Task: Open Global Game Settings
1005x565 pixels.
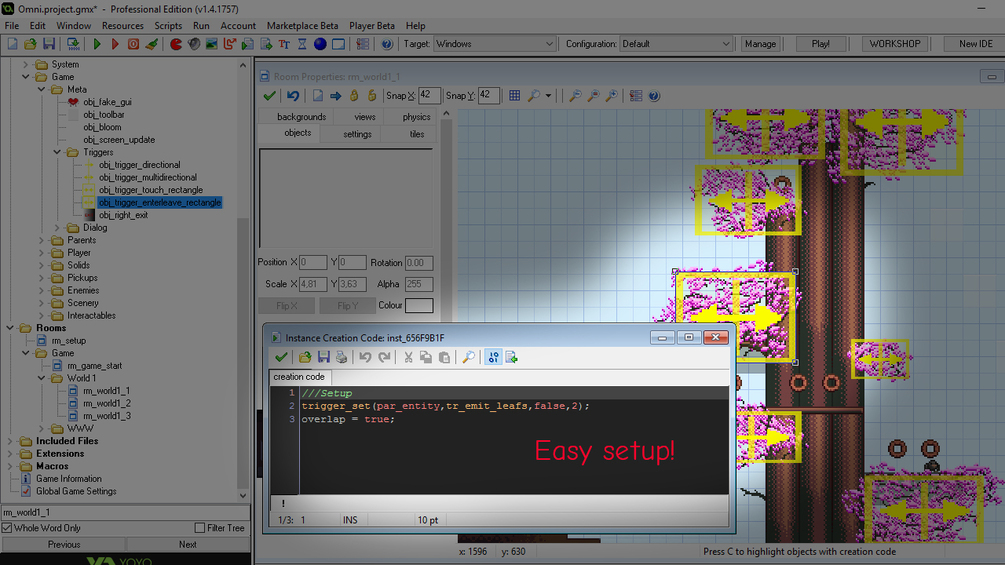Action: pyautogui.click(x=76, y=491)
